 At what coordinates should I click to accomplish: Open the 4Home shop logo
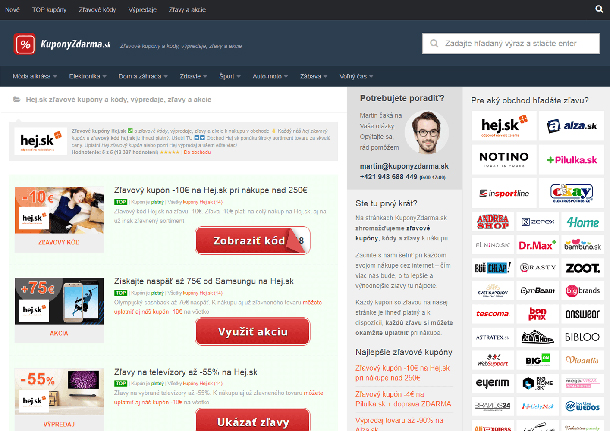[x=582, y=222]
